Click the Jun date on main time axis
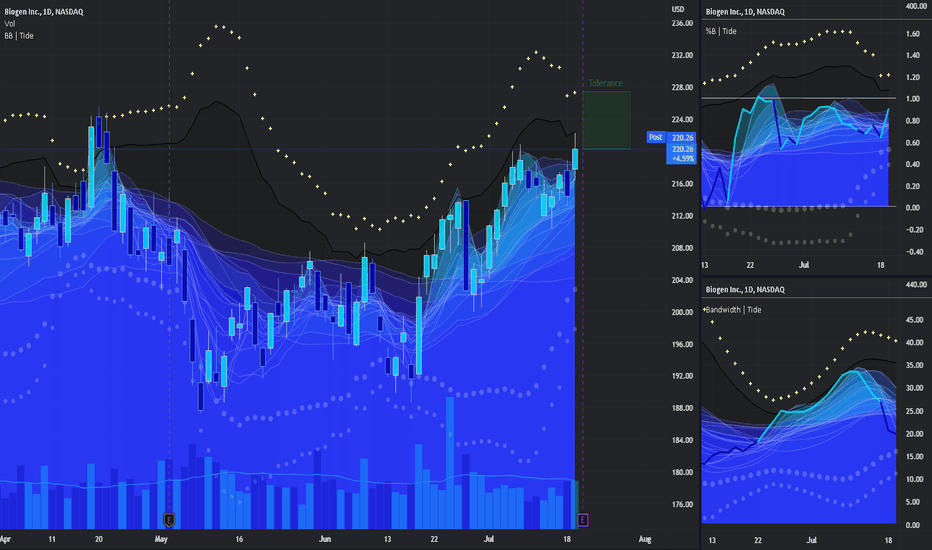The width and height of the screenshot is (932, 550). [325, 539]
